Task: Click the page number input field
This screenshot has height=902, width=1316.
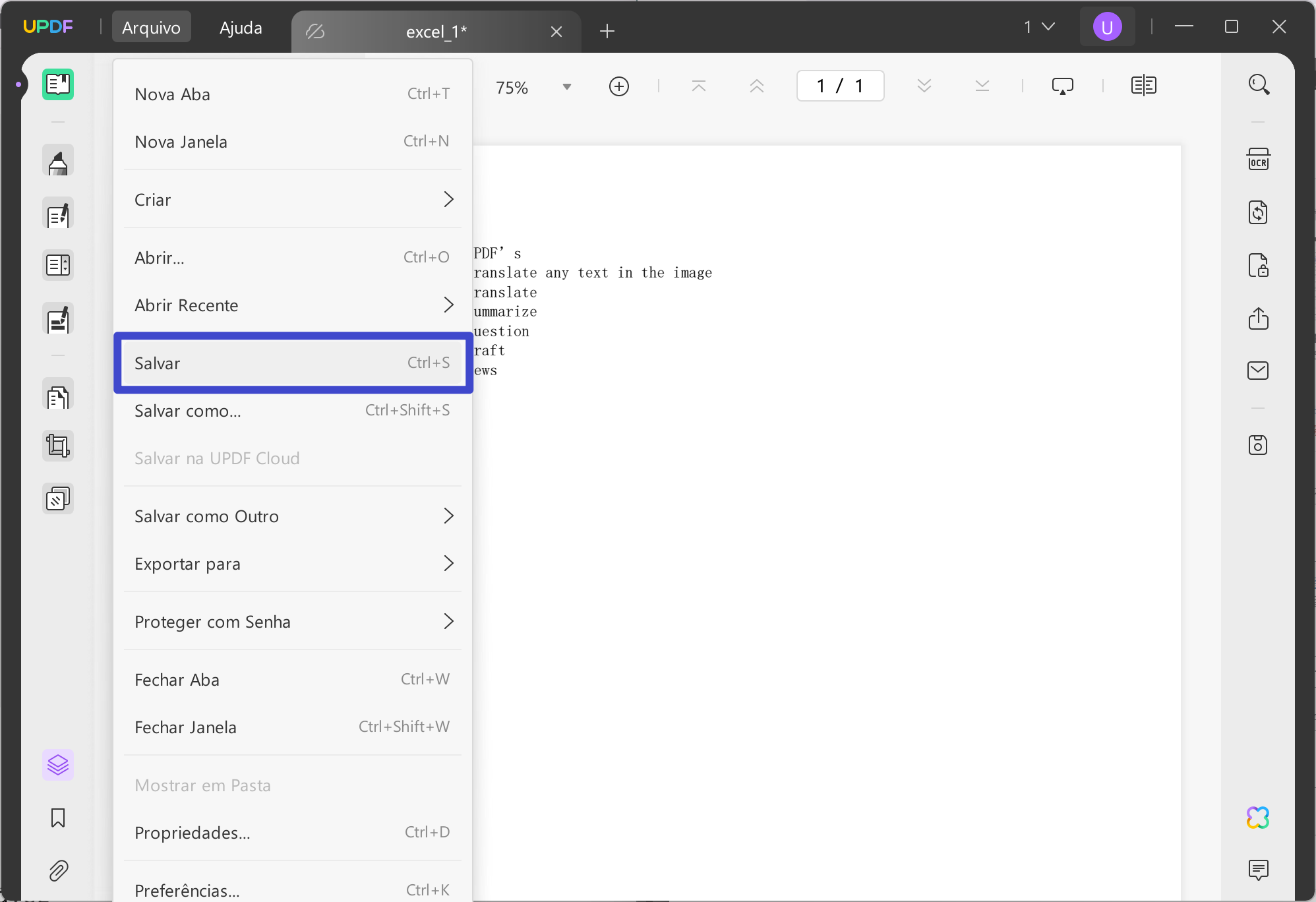Action: [840, 86]
